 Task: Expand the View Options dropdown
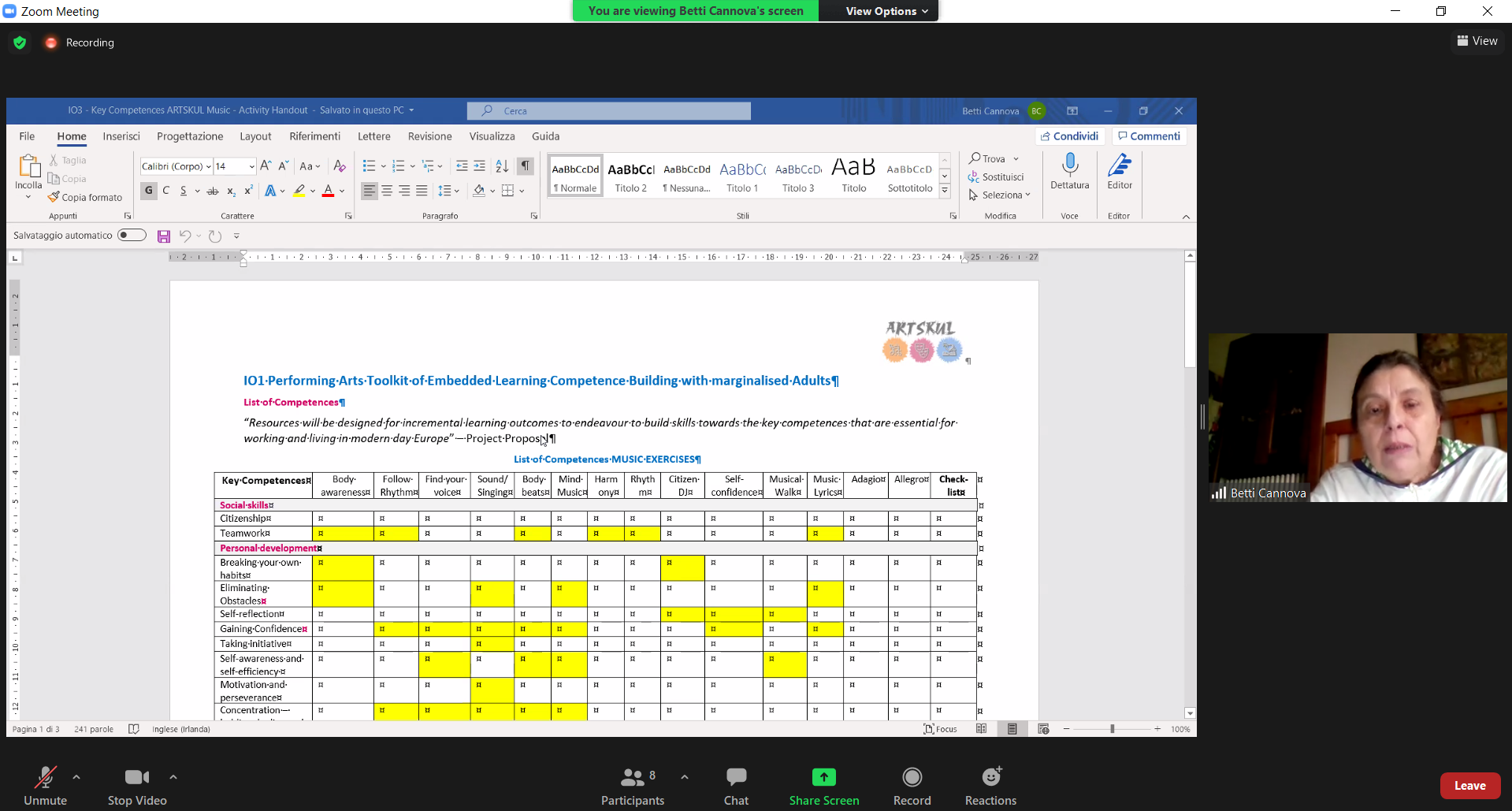[x=886, y=11]
